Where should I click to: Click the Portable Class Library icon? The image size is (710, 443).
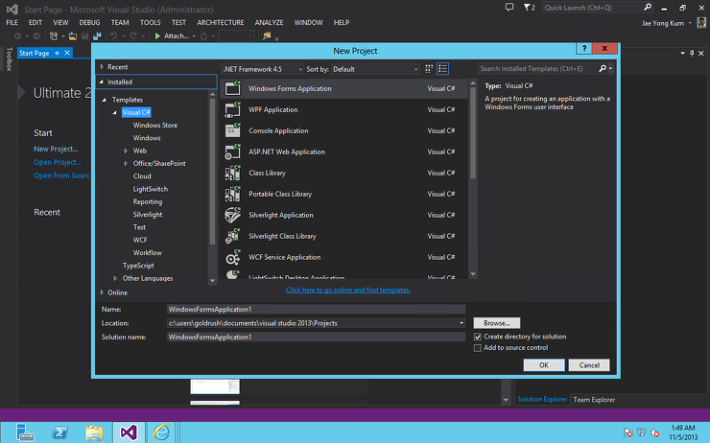coord(233,194)
